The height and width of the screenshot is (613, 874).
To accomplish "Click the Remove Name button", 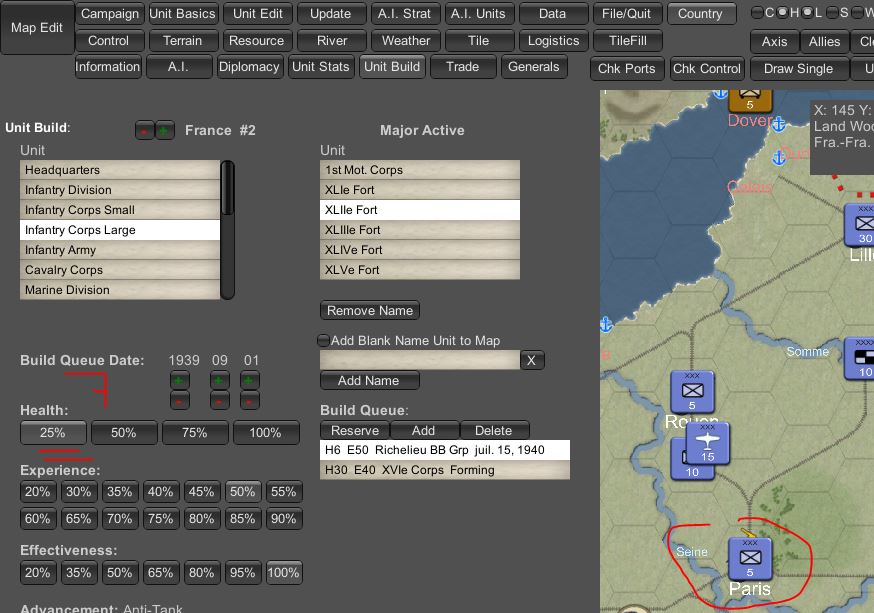I will tap(370, 310).
